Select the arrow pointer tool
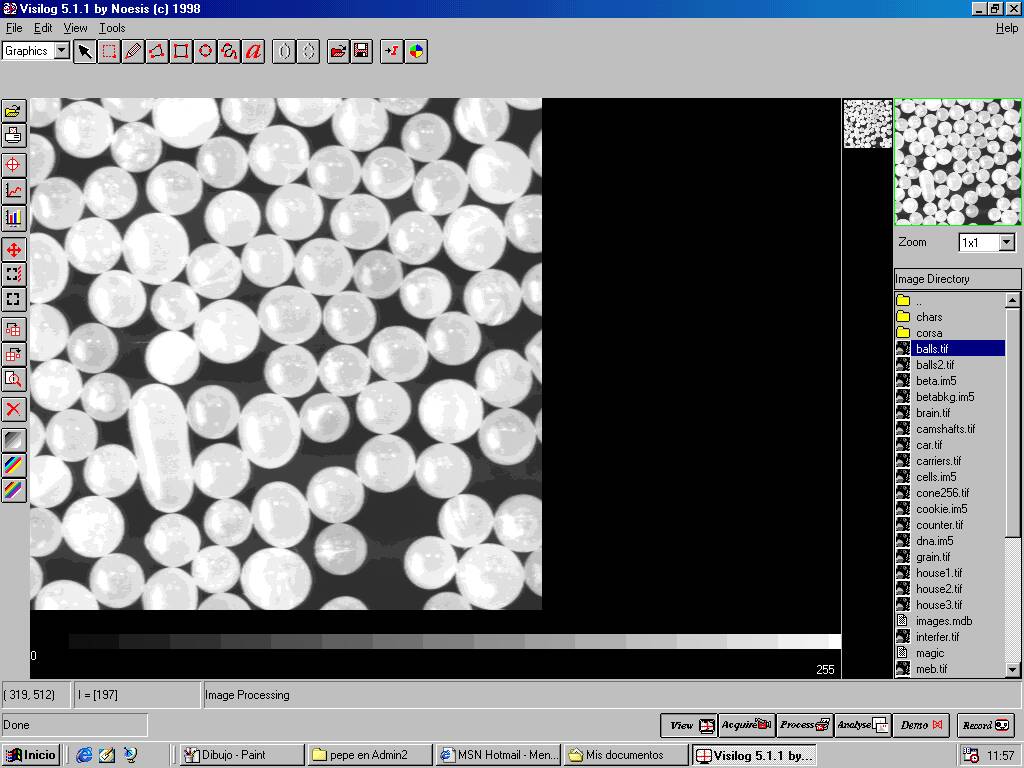 (x=85, y=51)
